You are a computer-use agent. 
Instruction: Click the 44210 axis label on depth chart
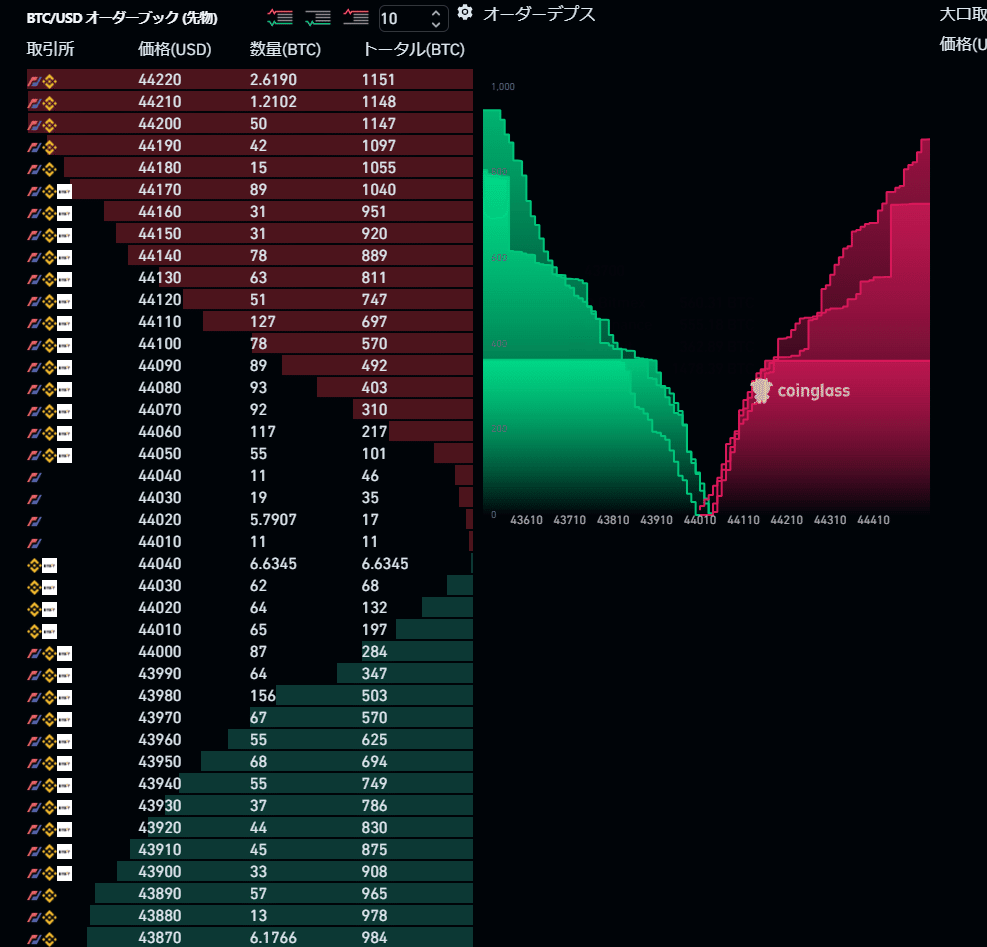click(x=787, y=520)
